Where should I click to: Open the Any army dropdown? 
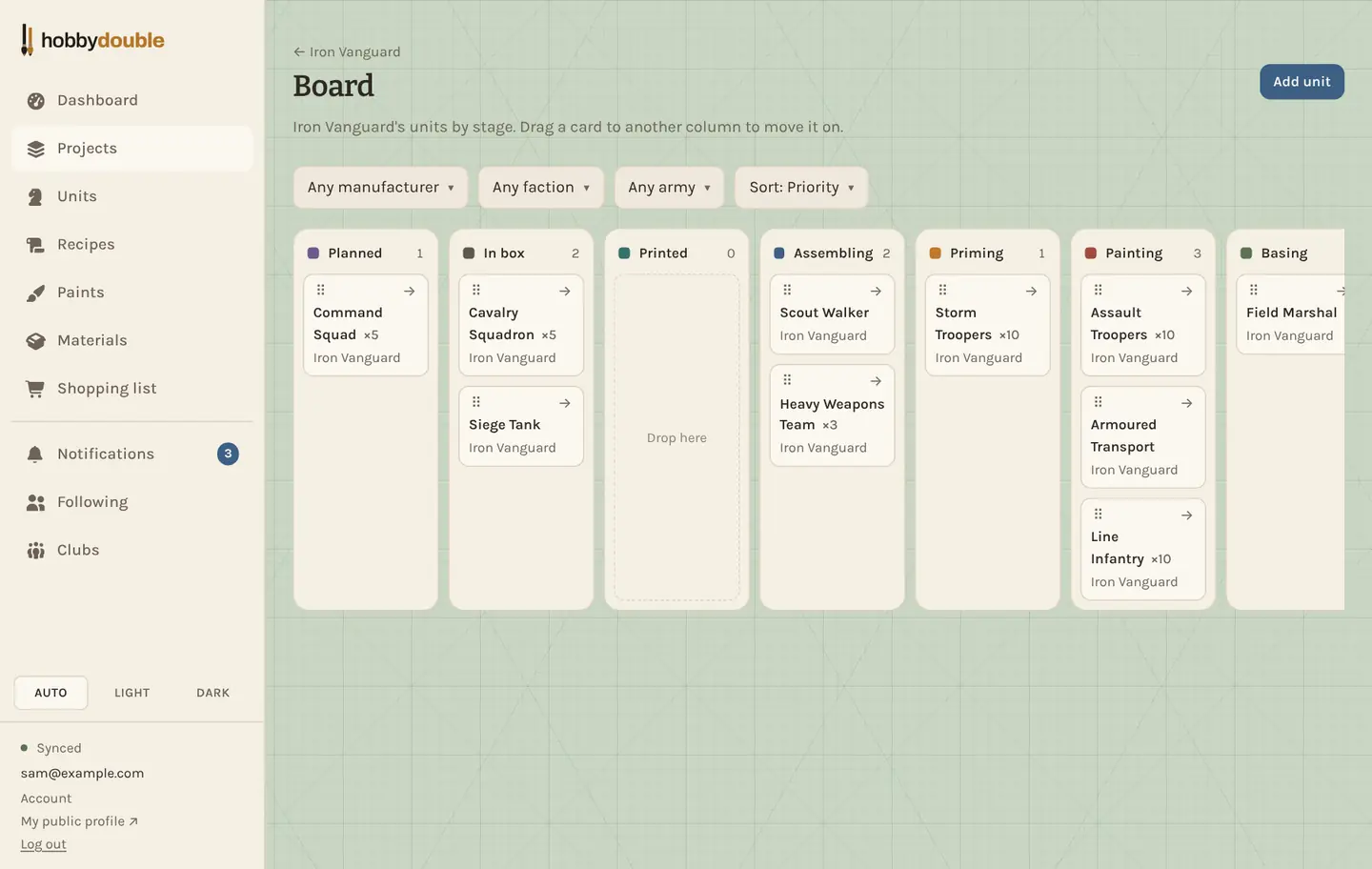(669, 188)
